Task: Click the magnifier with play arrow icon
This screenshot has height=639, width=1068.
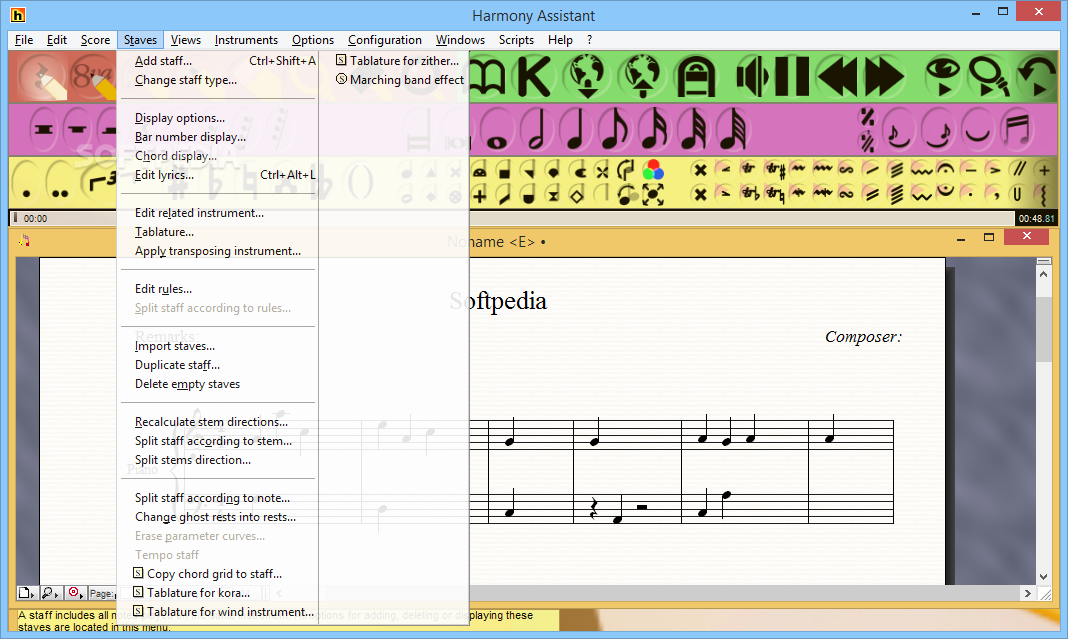Action: (x=989, y=76)
